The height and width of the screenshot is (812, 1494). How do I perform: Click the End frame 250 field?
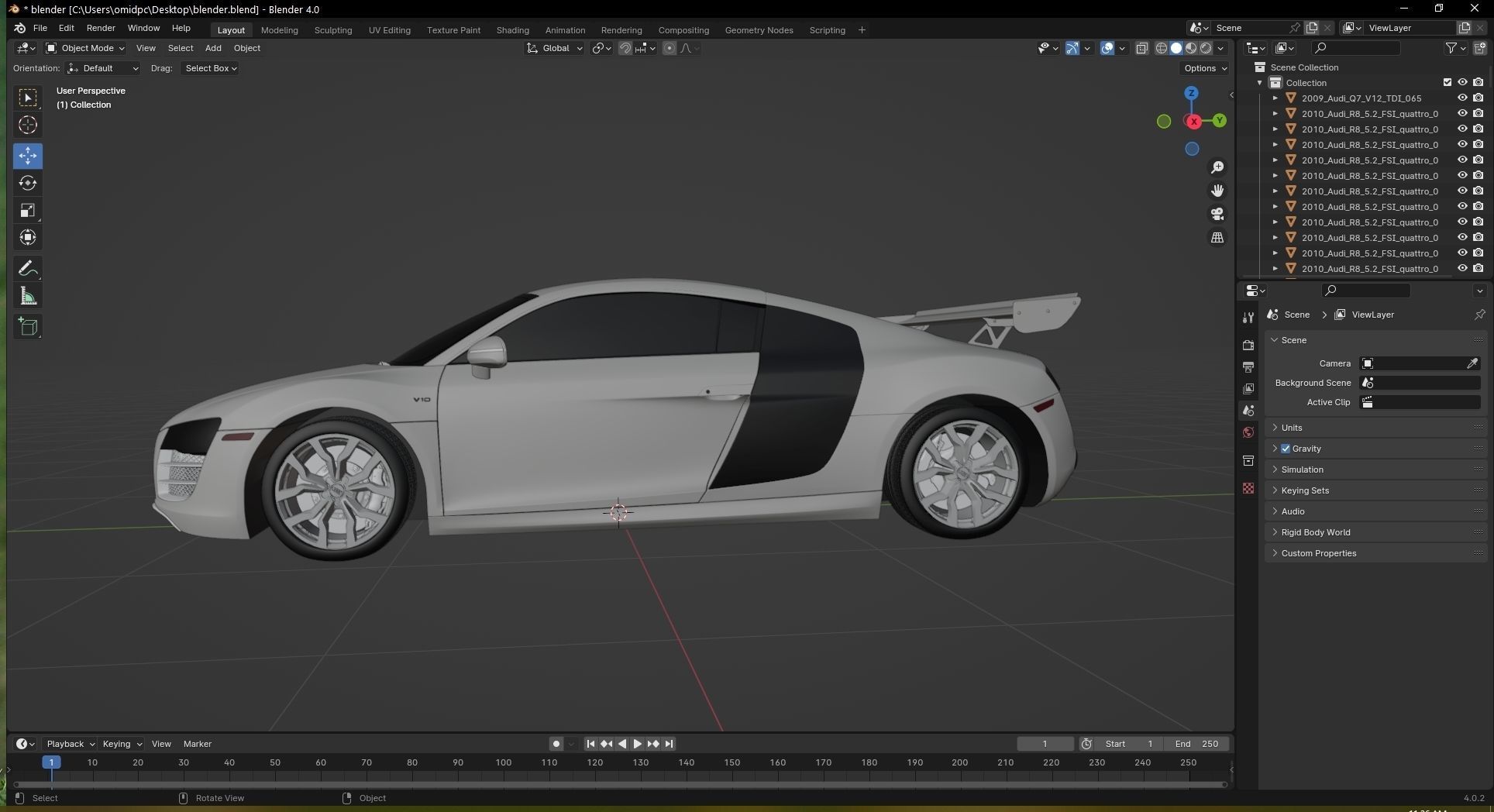(x=1196, y=744)
